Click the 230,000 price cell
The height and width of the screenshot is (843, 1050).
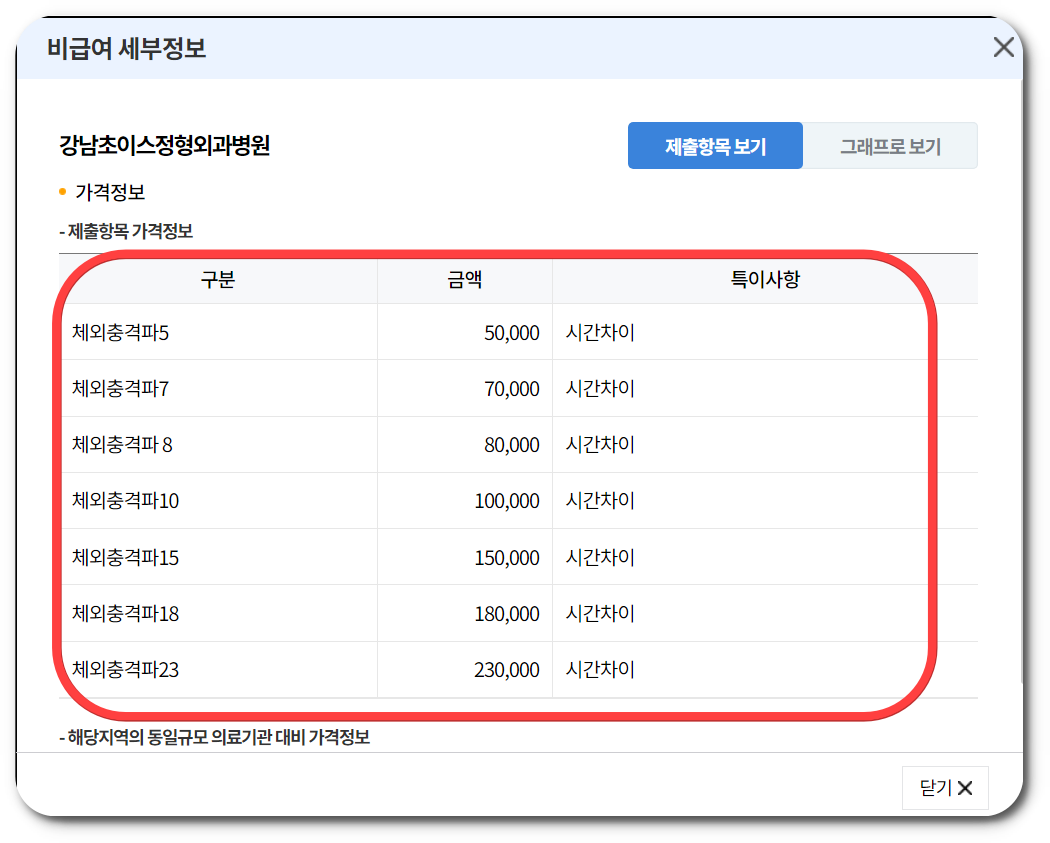point(505,669)
